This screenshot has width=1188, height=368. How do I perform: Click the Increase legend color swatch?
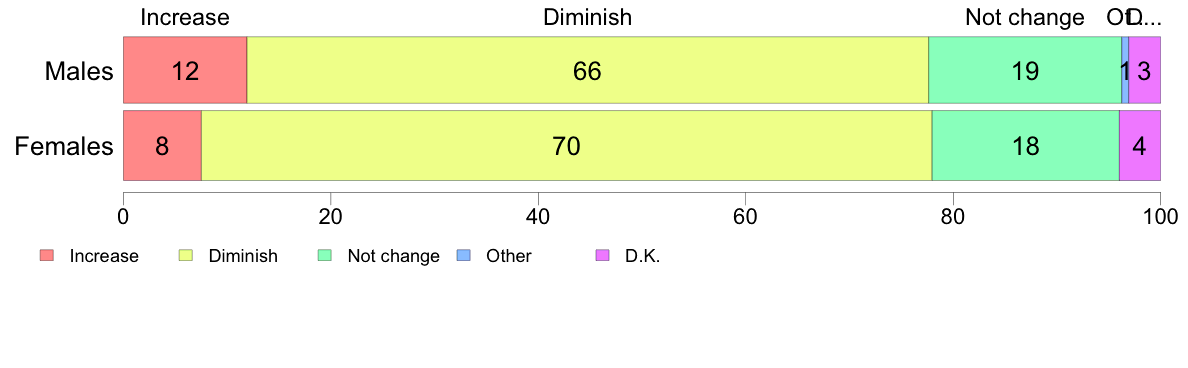pos(46,256)
